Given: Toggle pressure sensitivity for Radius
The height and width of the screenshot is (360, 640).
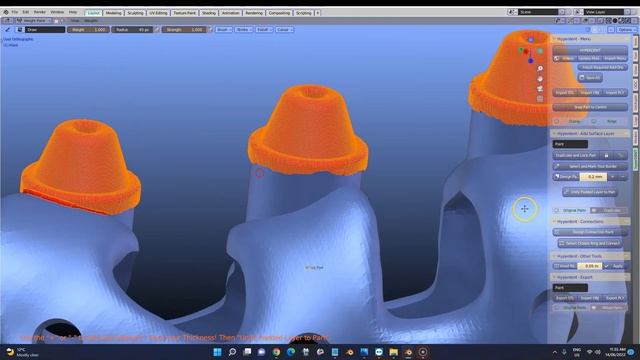Looking at the screenshot, I should click(x=157, y=30).
